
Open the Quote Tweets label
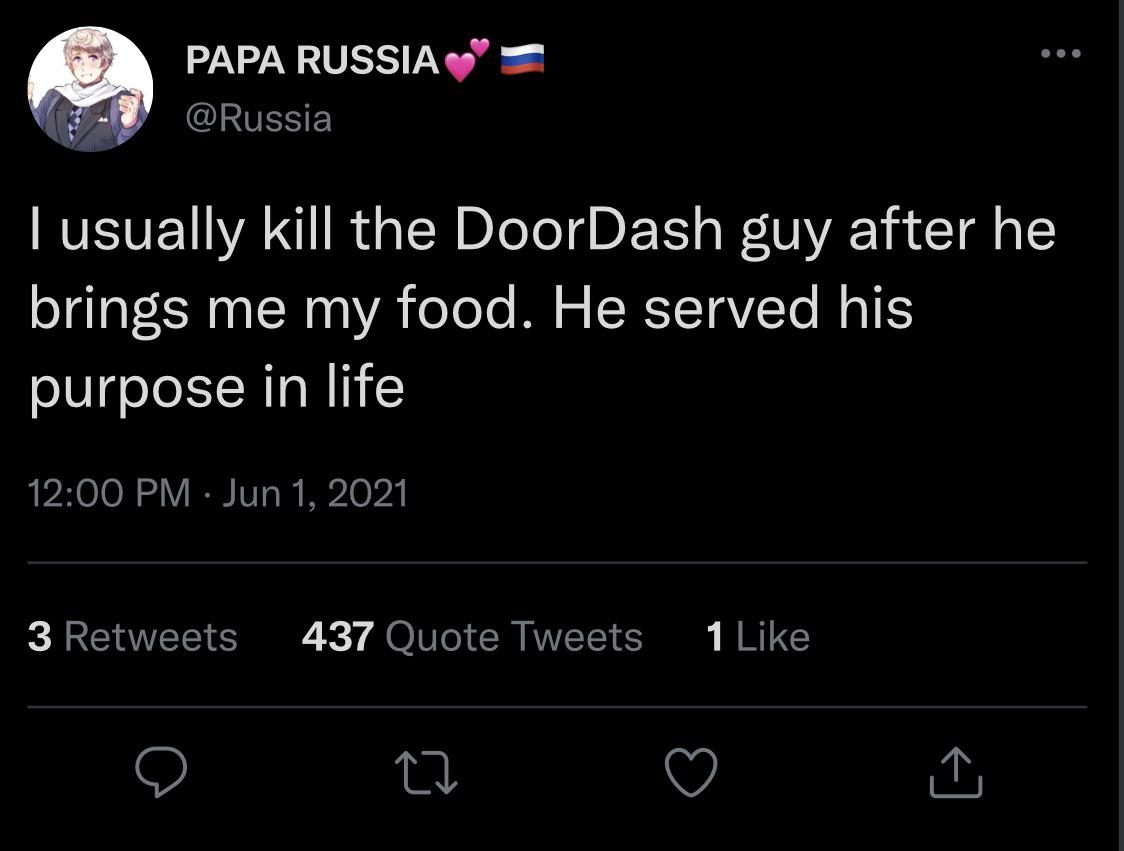[513, 637]
